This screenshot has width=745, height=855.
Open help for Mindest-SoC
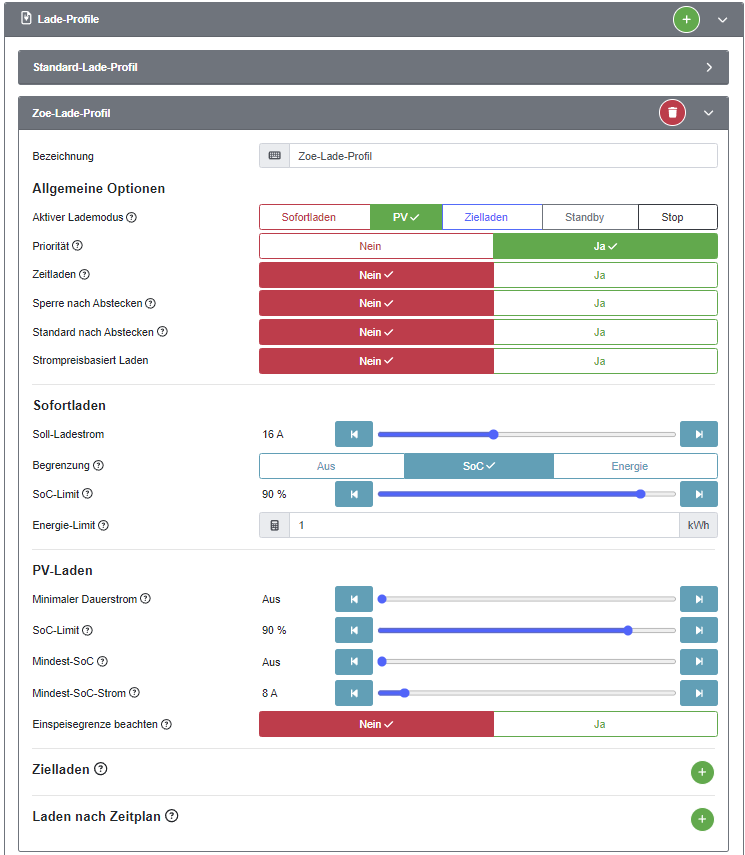(102, 661)
